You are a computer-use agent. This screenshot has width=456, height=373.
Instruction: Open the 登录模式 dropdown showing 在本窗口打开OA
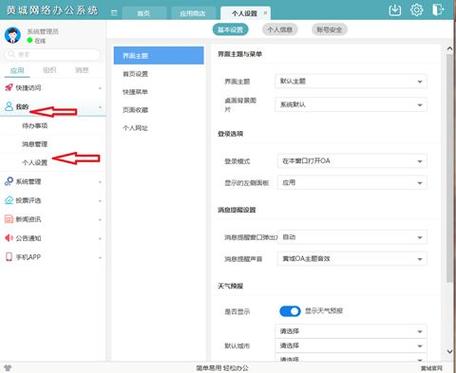pyautogui.click(x=352, y=161)
